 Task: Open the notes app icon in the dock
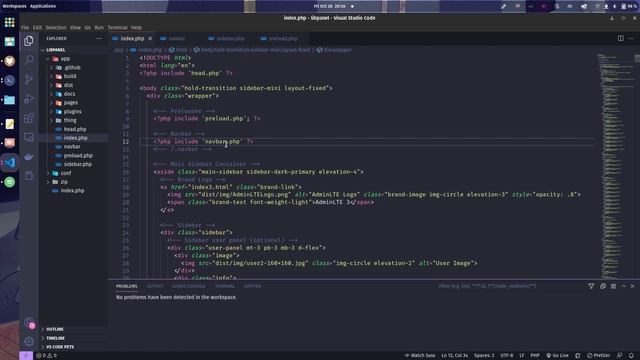[9, 124]
